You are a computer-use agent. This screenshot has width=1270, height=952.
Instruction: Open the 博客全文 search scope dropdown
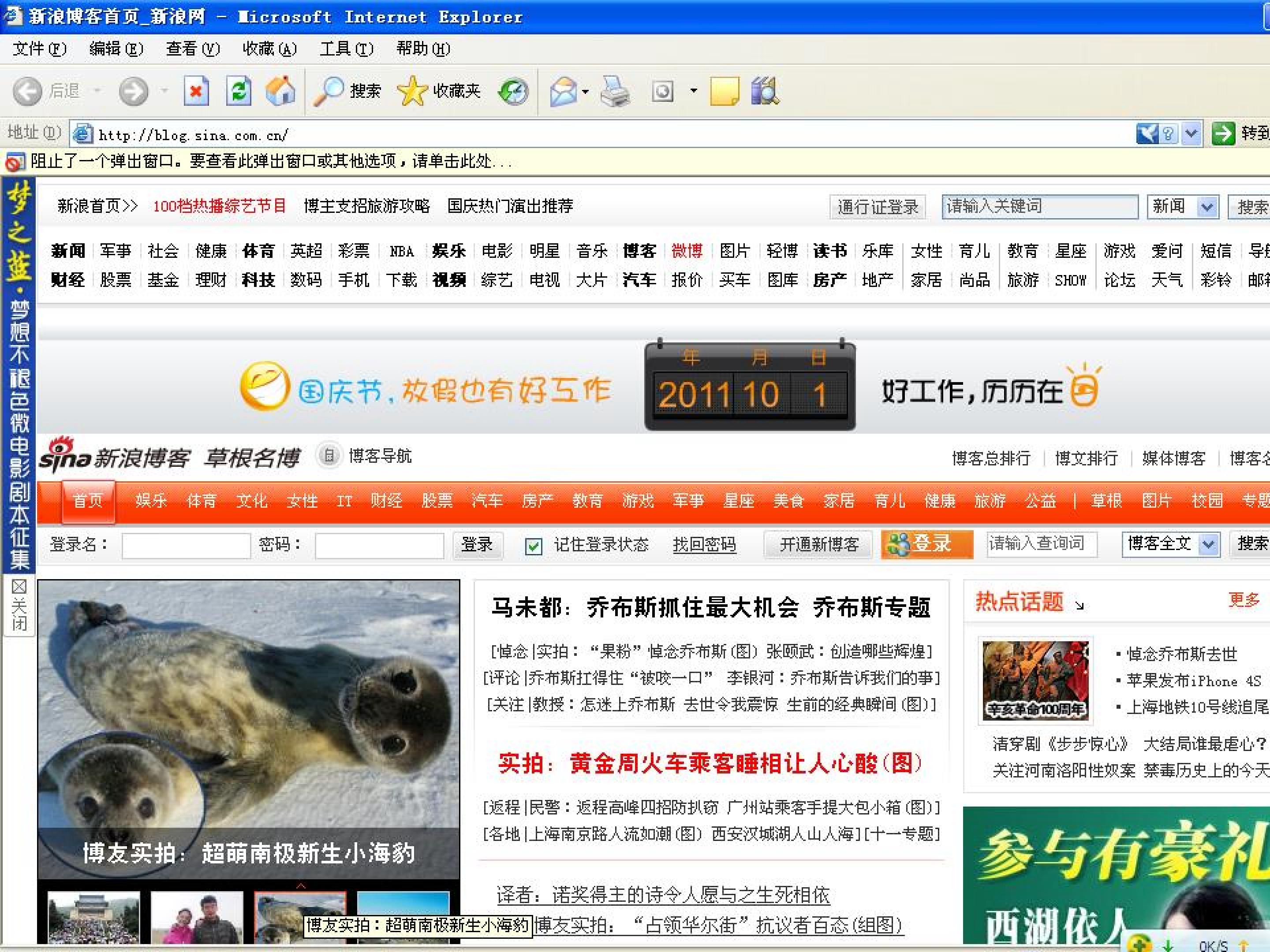(x=1209, y=543)
